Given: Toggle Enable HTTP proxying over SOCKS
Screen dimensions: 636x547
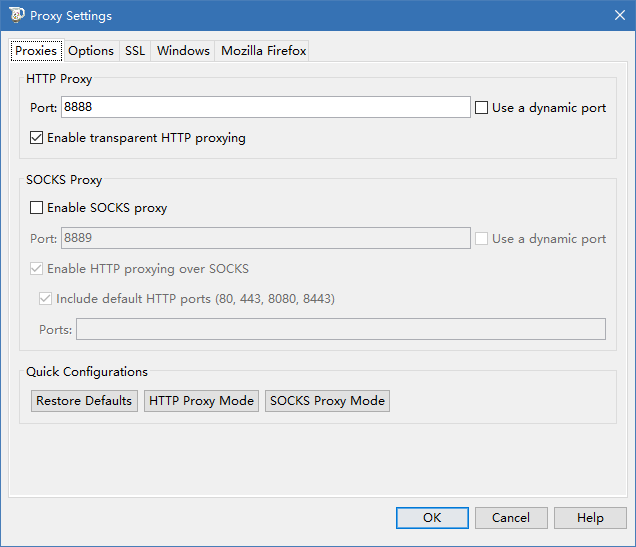Looking at the screenshot, I should pos(37,268).
